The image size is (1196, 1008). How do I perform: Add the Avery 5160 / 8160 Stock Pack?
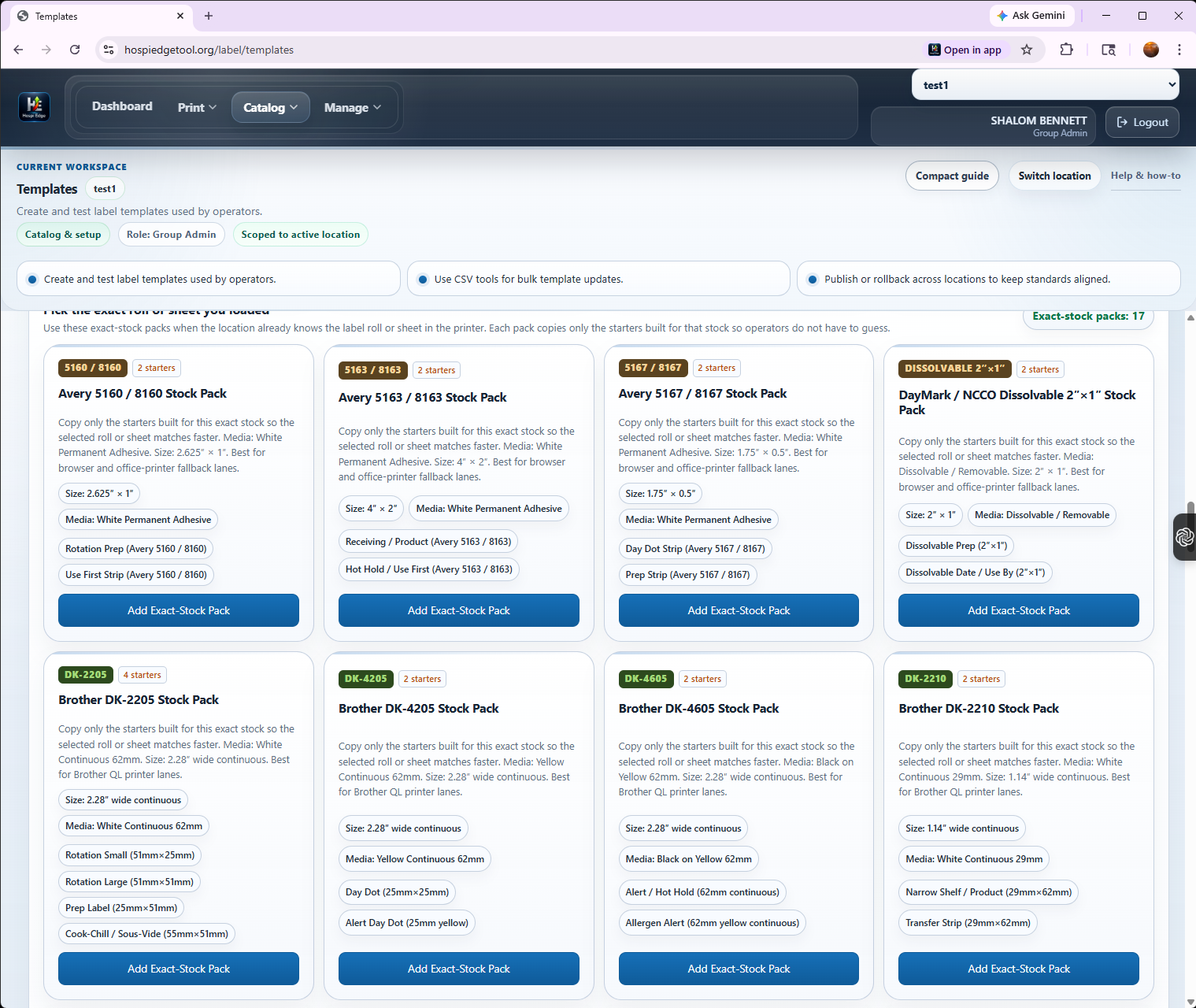click(179, 610)
